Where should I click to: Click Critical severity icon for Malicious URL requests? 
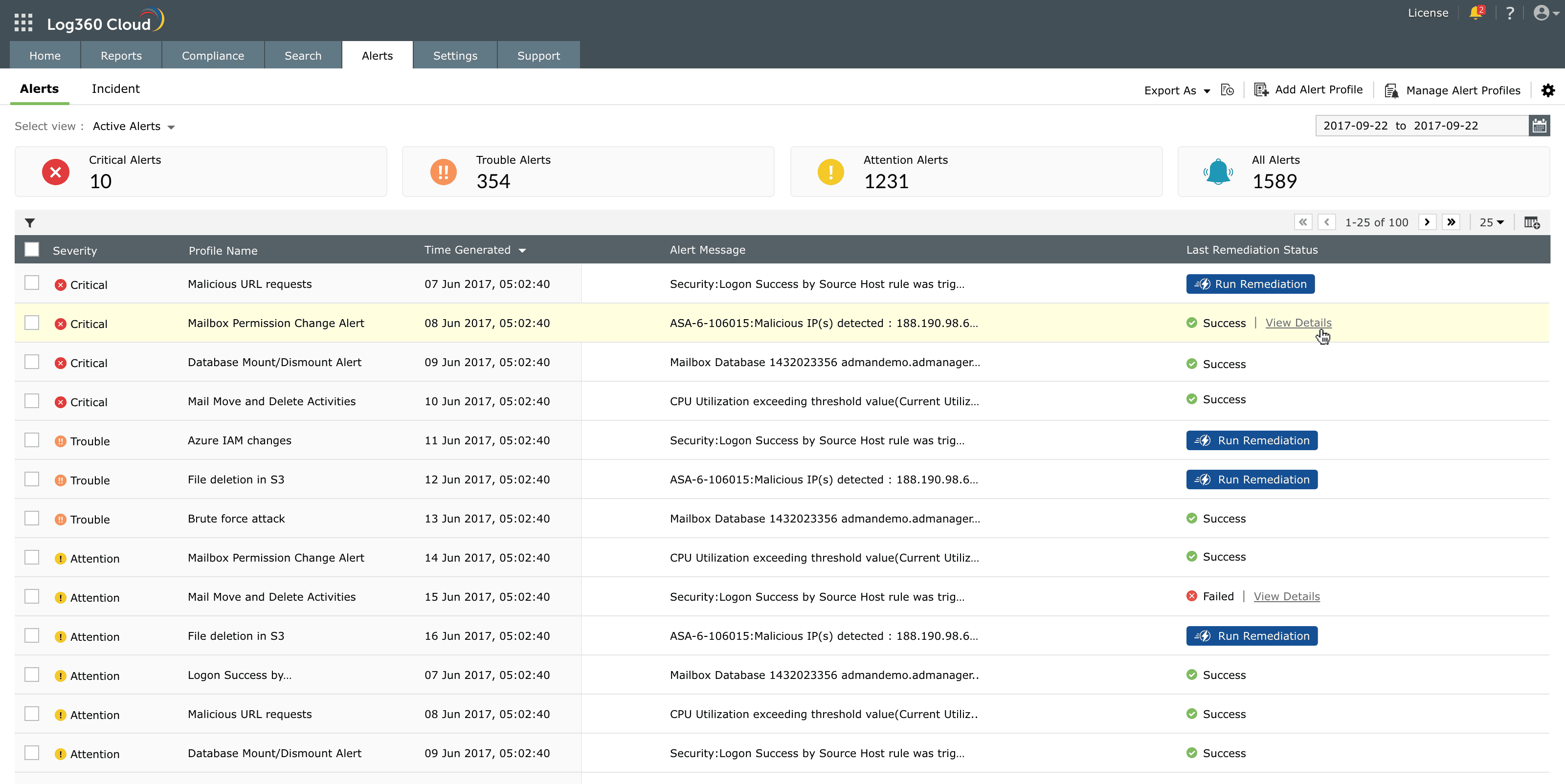(x=60, y=285)
